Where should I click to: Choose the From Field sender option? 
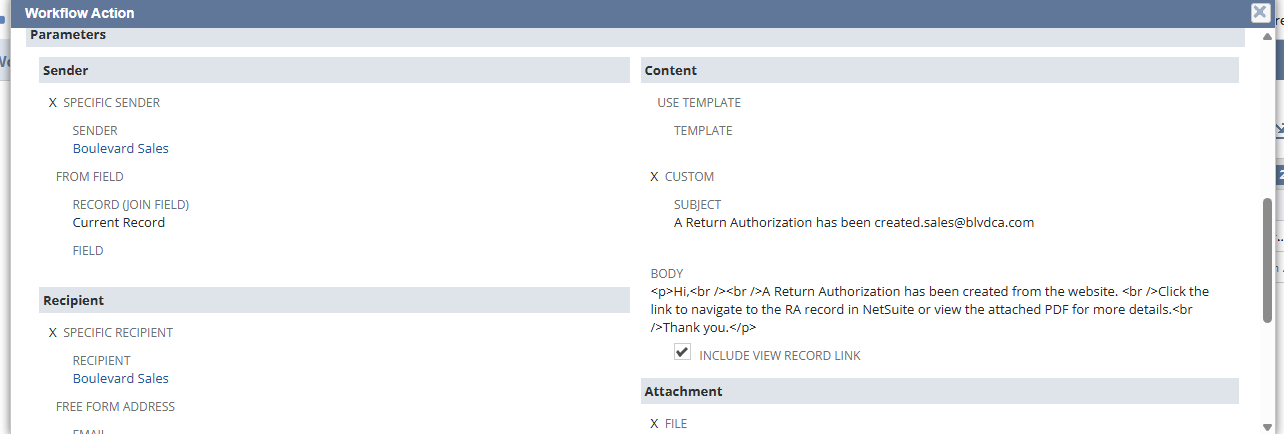89,177
